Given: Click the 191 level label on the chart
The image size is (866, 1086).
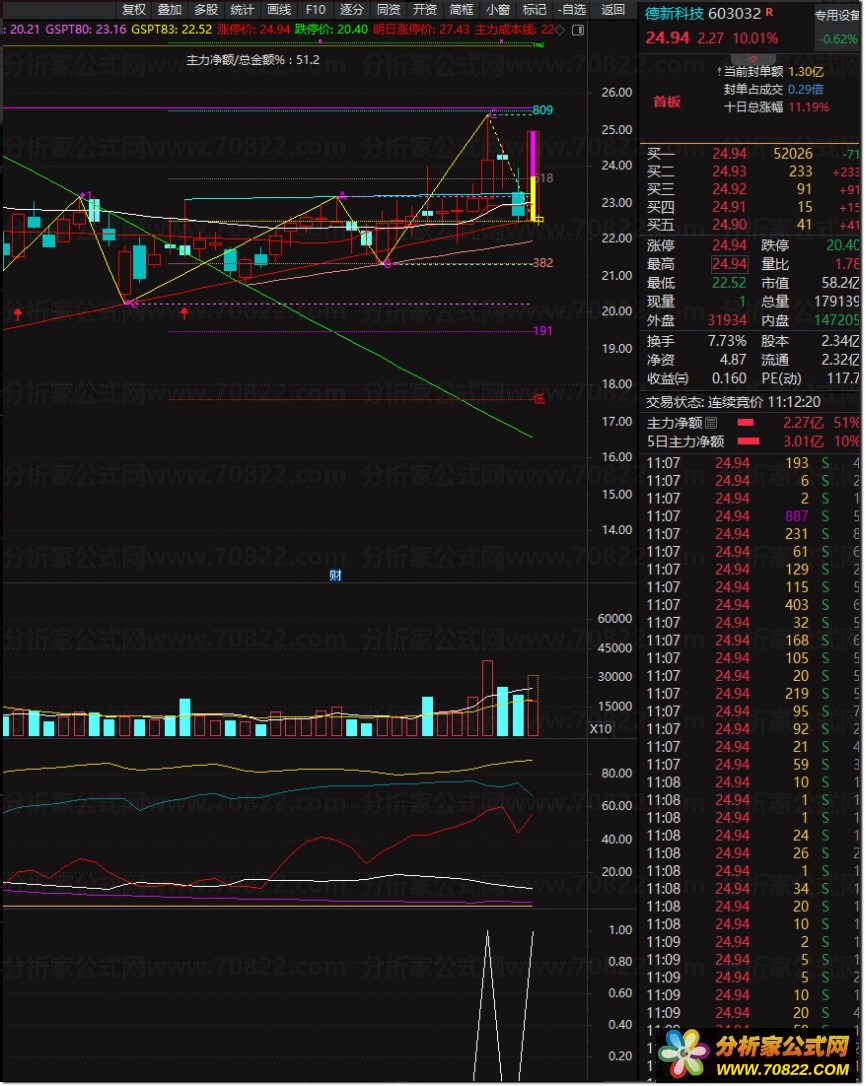Looking at the screenshot, I should [x=542, y=331].
